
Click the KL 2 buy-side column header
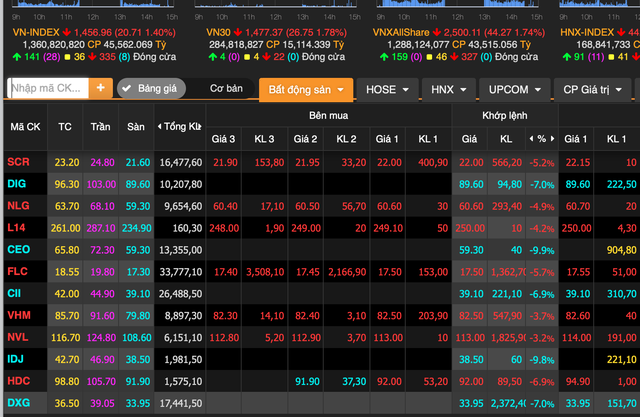tap(346, 139)
